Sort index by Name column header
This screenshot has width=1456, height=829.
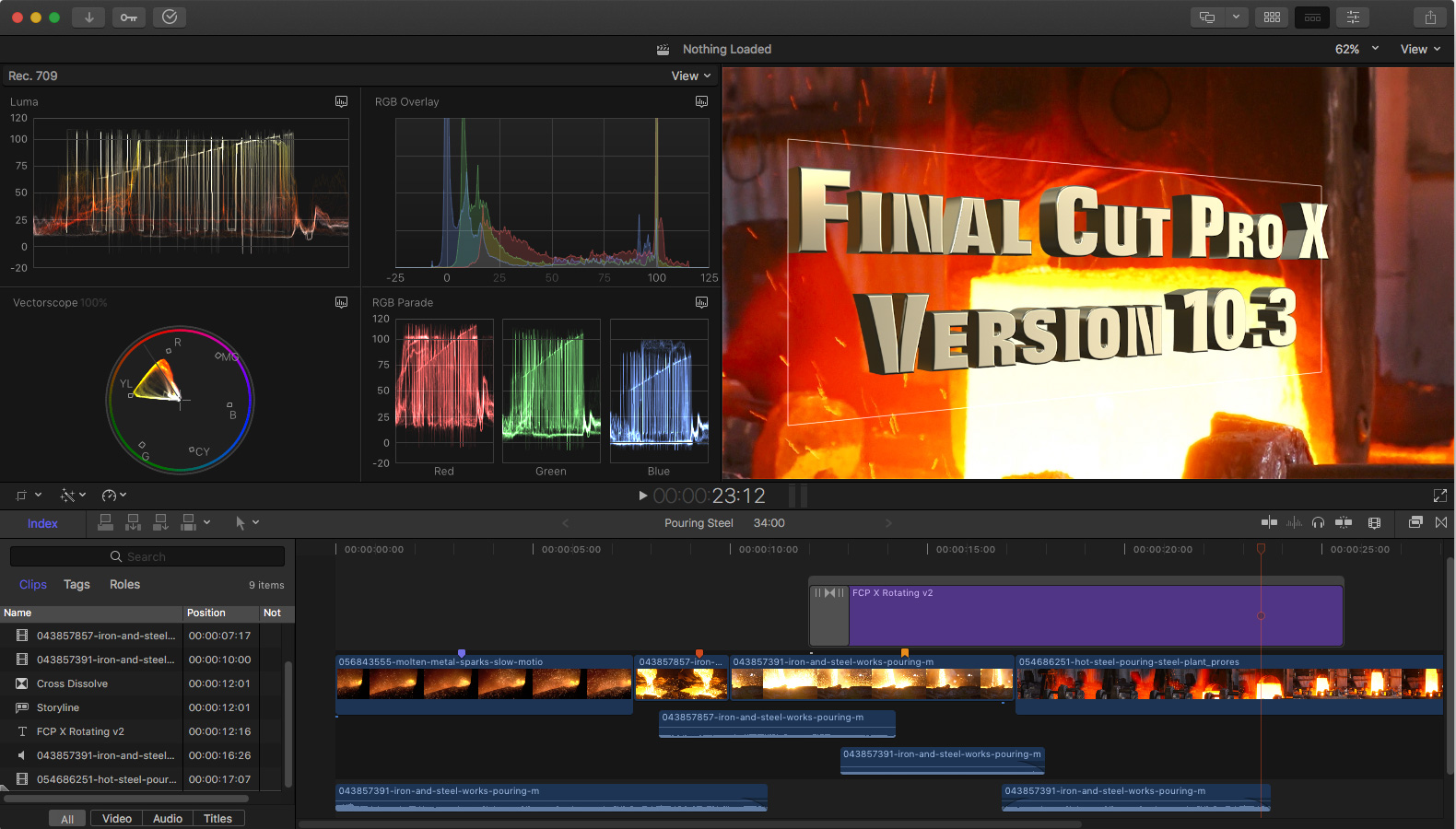(x=91, y=613)
